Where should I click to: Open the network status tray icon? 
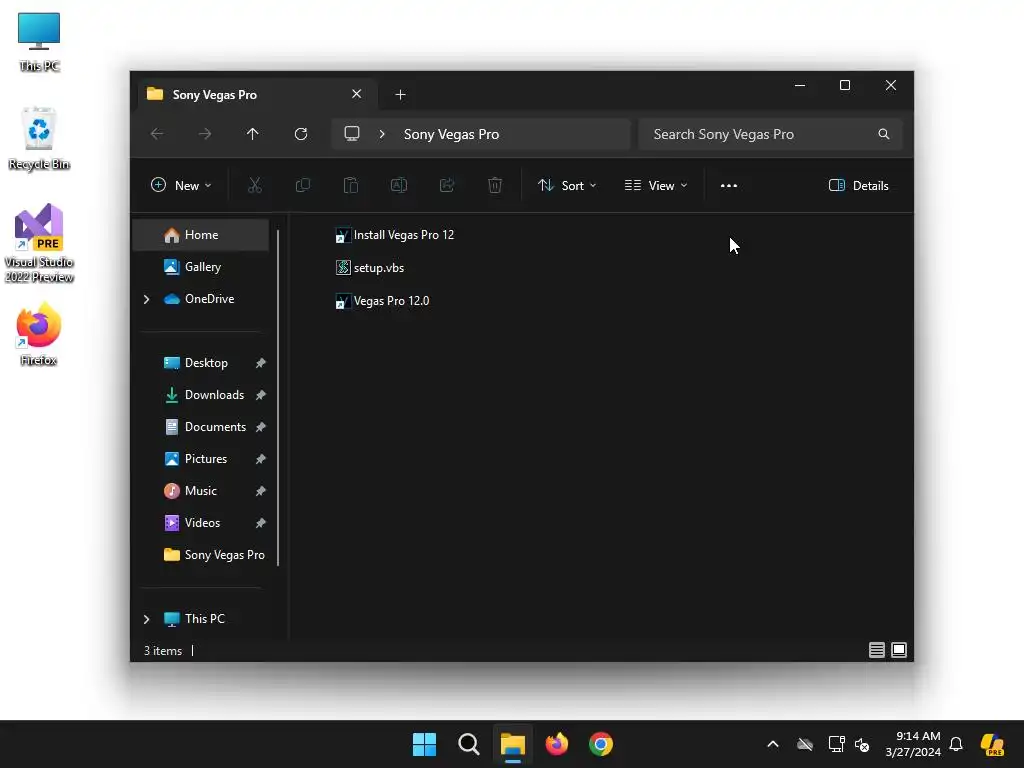coord(836,744)
